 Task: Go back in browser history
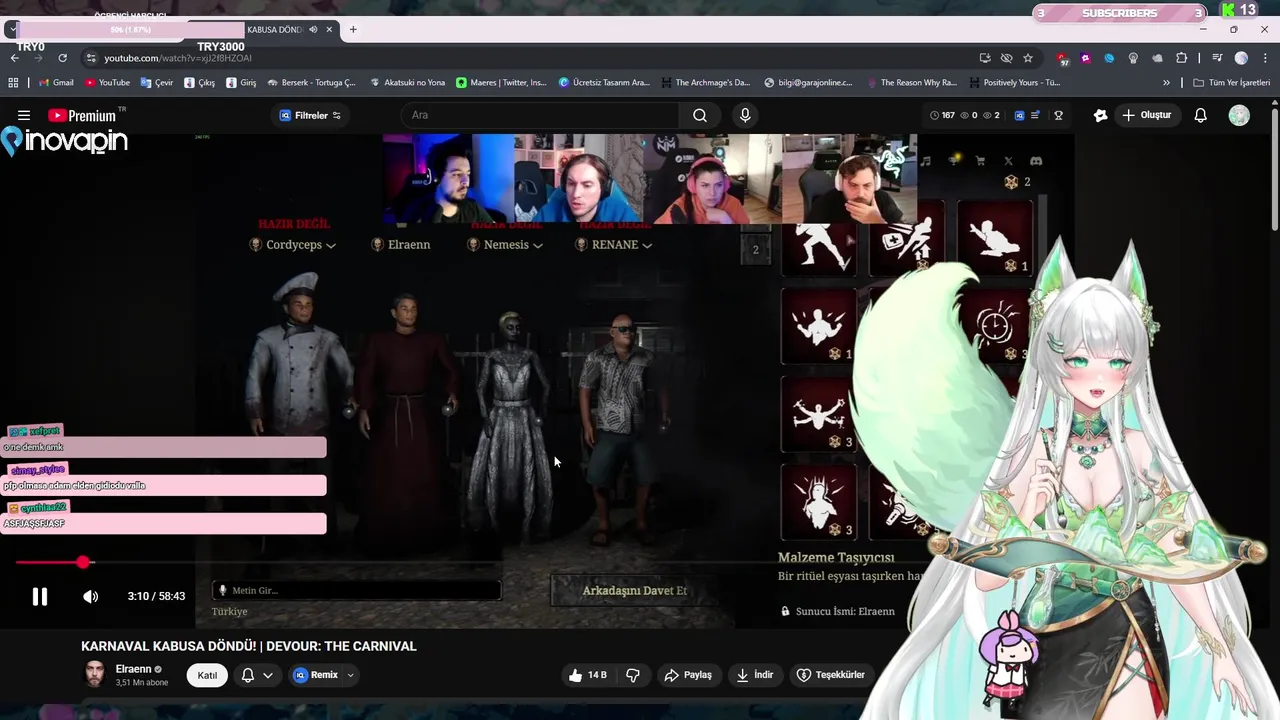tap(14, 58)
